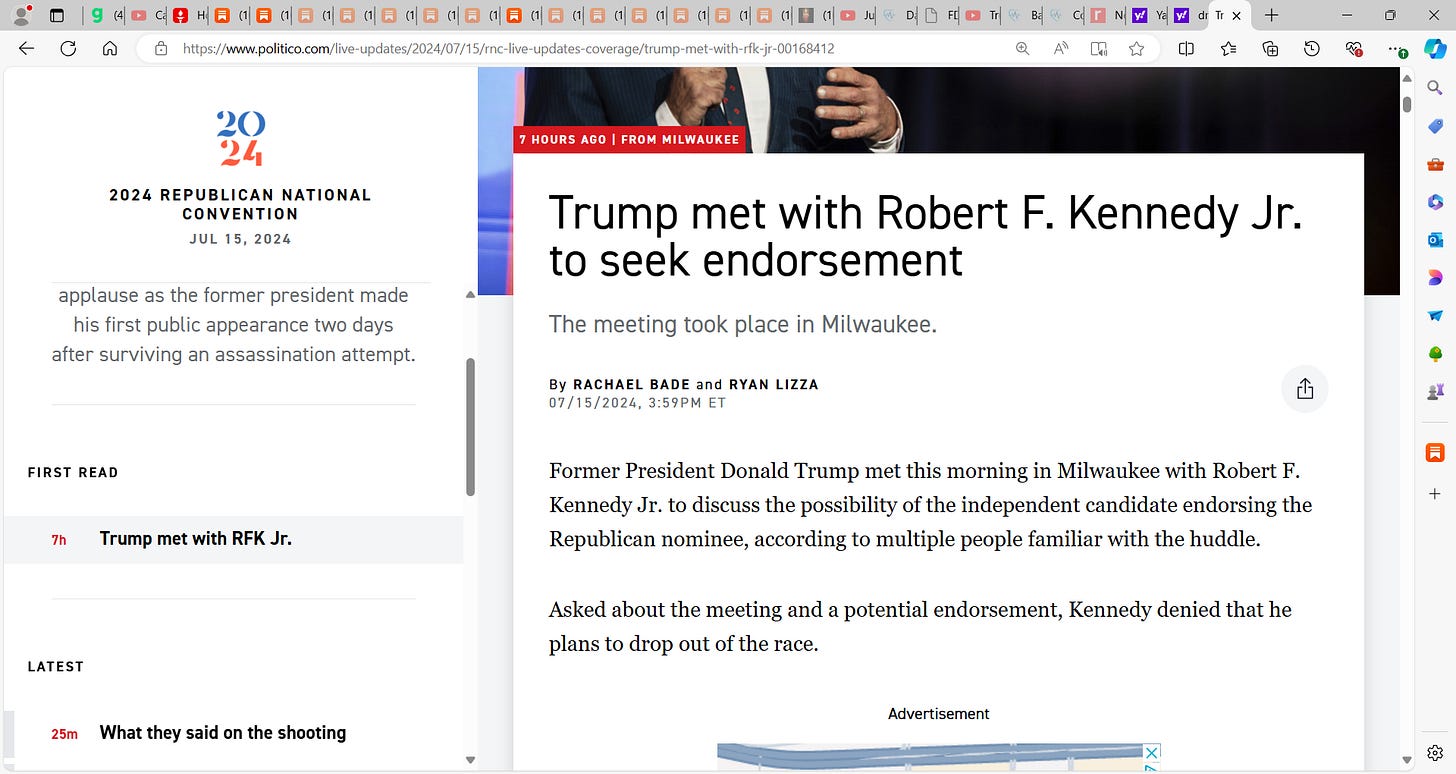
Task: Click the 'LATEST' section label
Action: 56,666
